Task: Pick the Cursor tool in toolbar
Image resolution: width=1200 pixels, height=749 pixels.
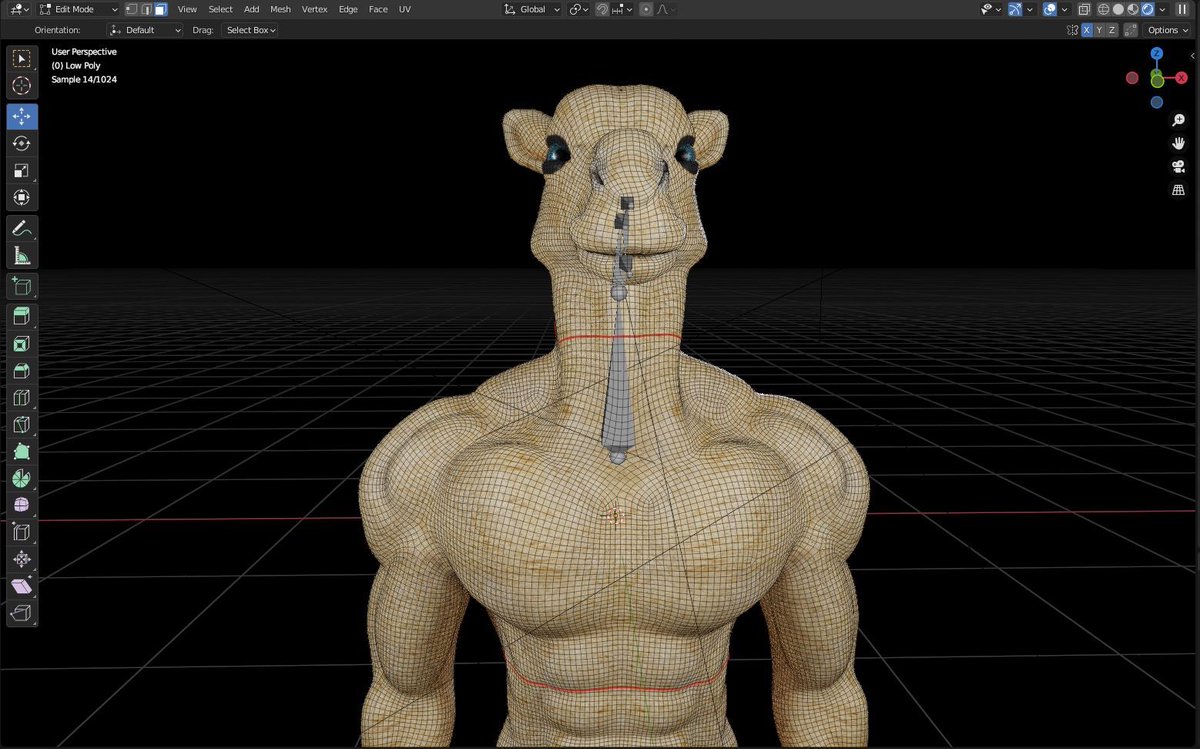Action: [x=22, y=87]
